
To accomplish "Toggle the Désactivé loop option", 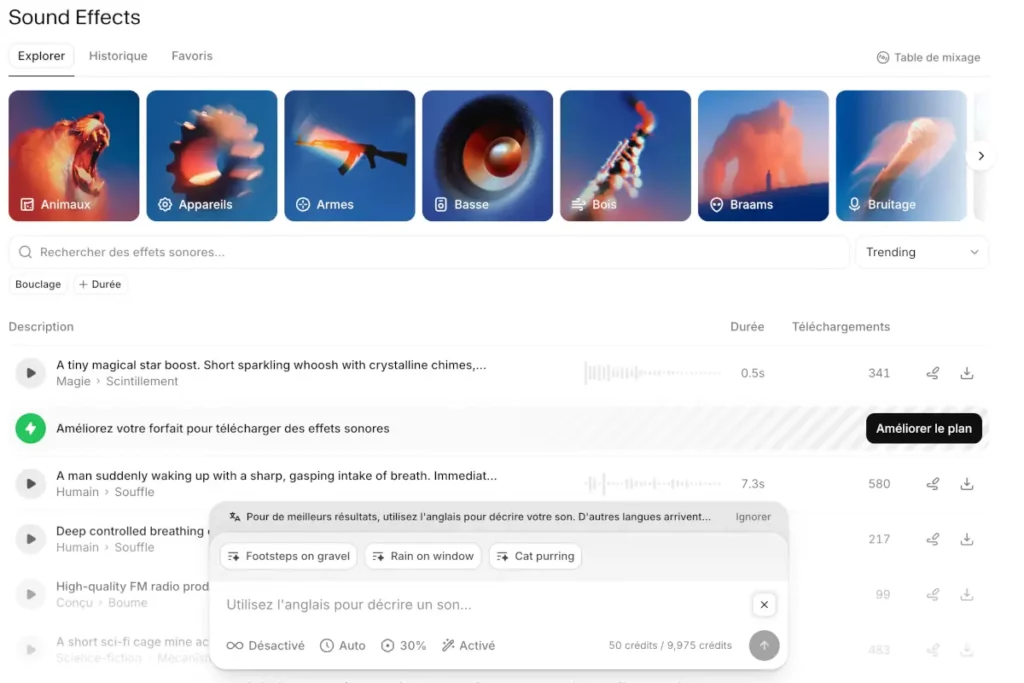I will (x=265, y=645).
